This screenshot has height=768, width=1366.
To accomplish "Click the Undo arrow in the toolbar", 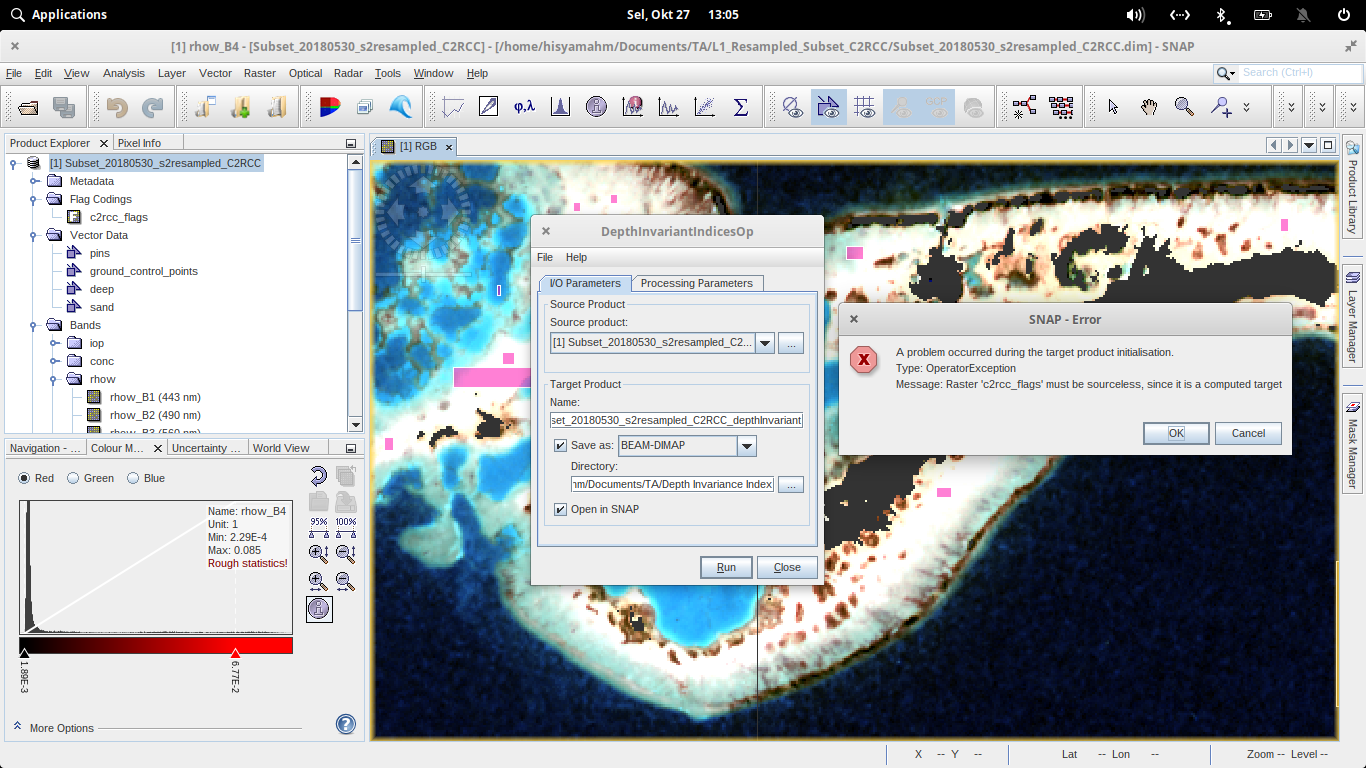I will pos(117,107).
